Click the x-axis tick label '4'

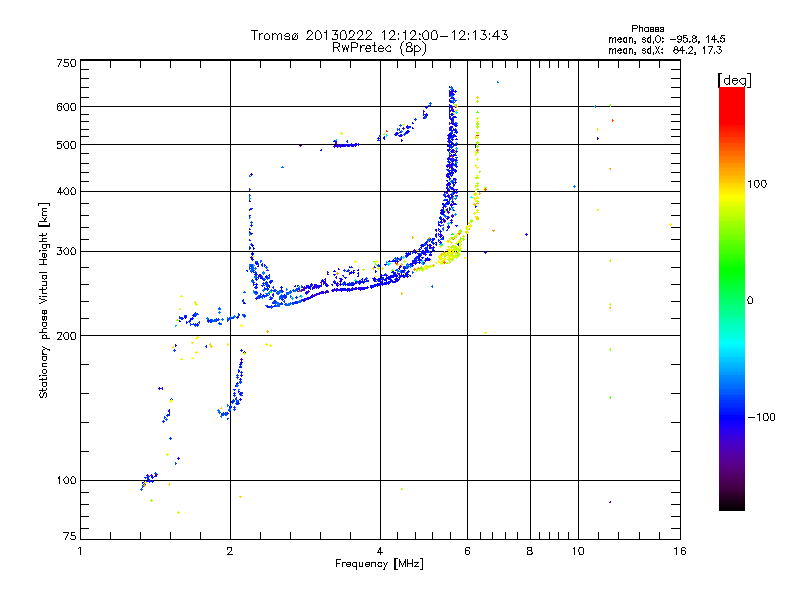(380, 551)
